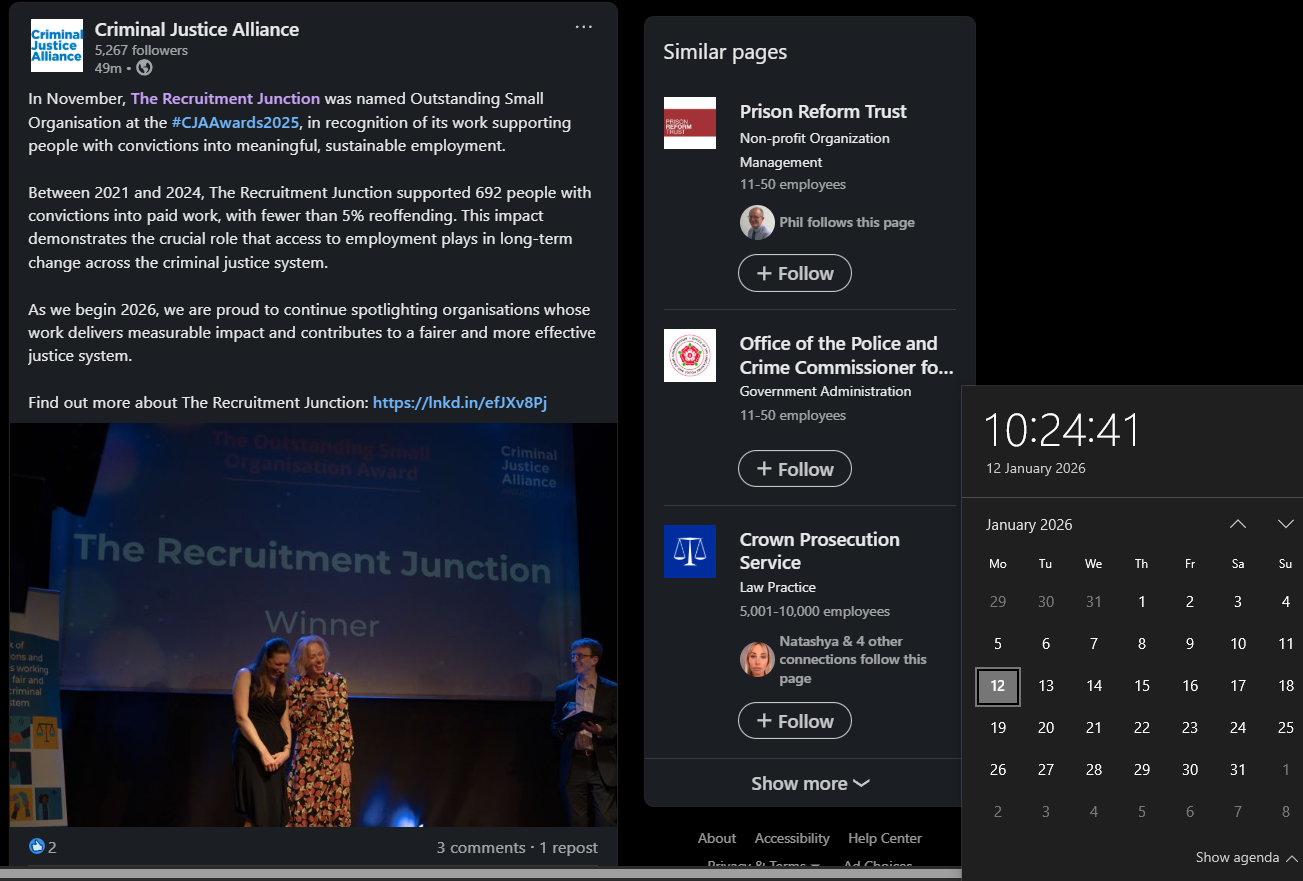Select 31 January in the calendar
The width and height of the screenshot is (1303, 881).
point(1238,770)
